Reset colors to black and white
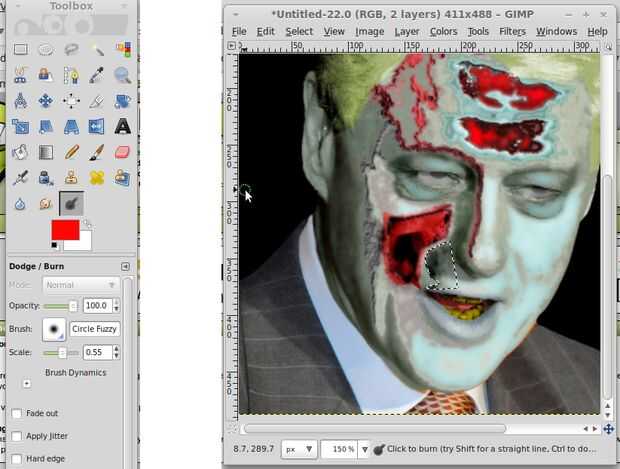 pos(55,246)
